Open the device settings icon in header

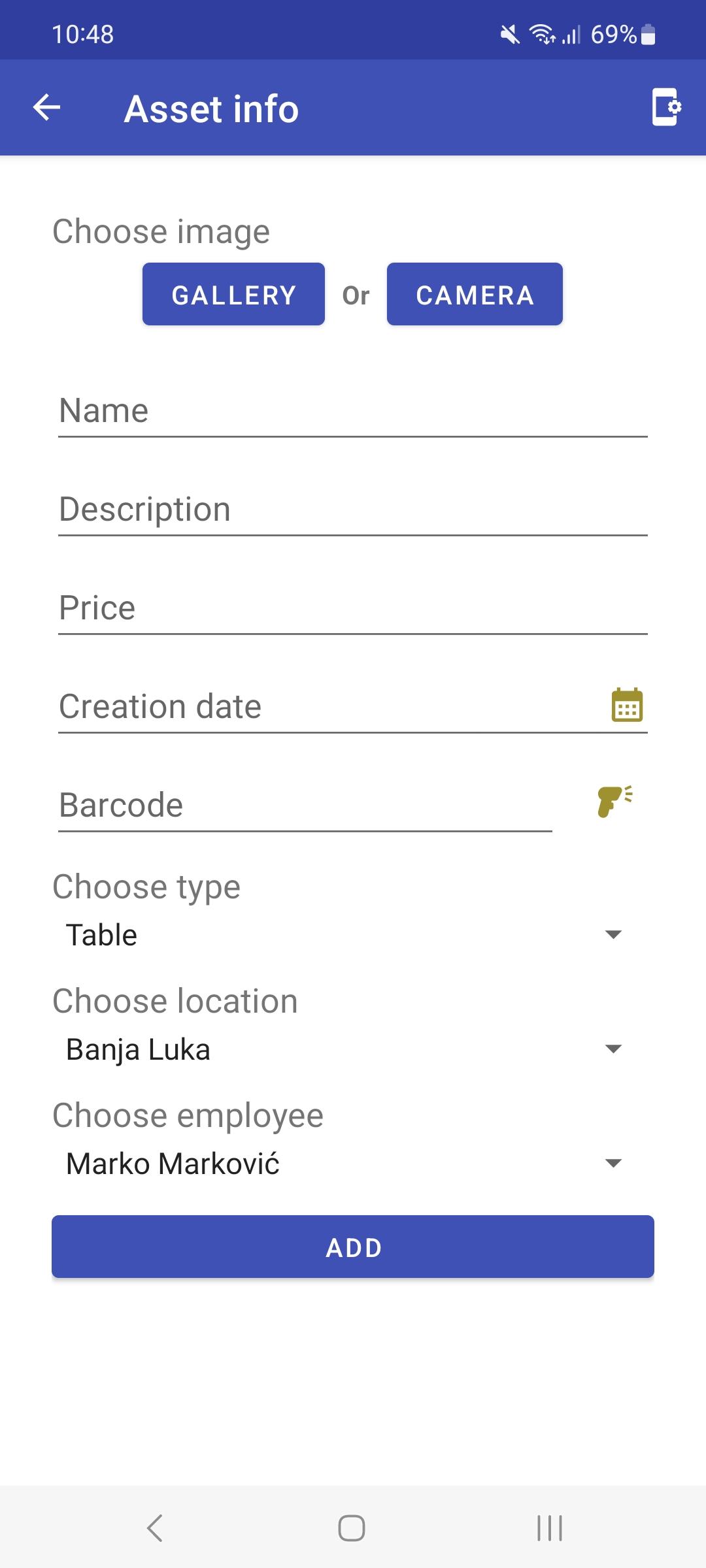tap(666, 106)
